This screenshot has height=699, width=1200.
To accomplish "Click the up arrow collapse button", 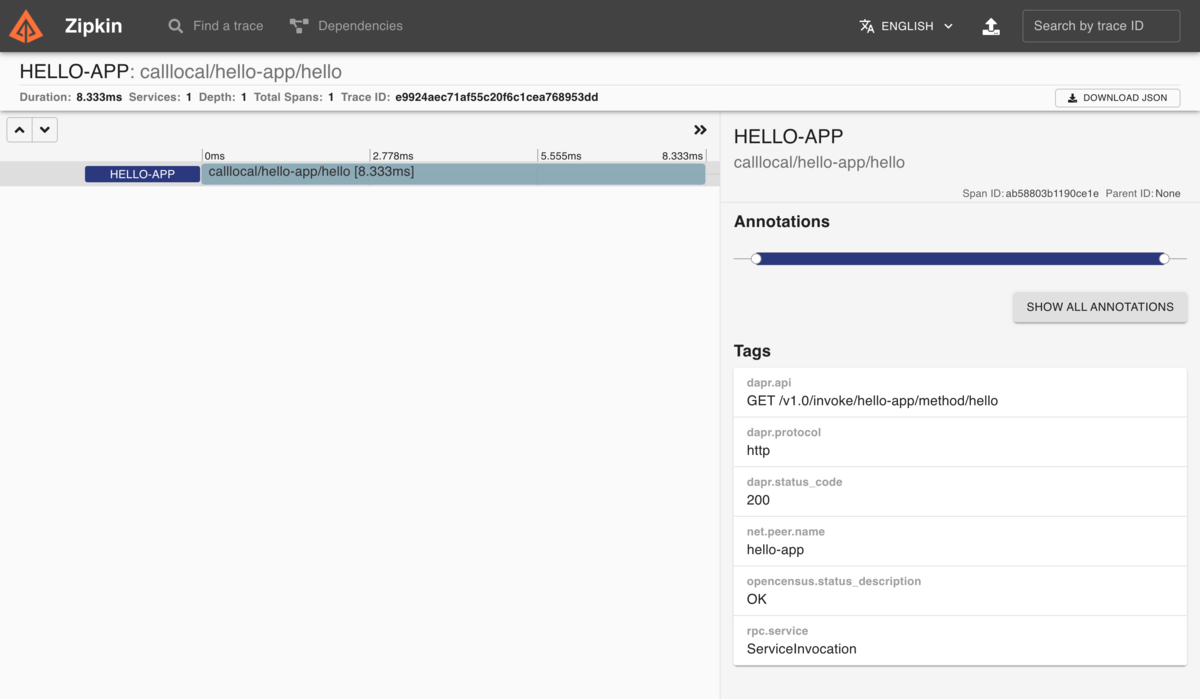I will point(20,130).
